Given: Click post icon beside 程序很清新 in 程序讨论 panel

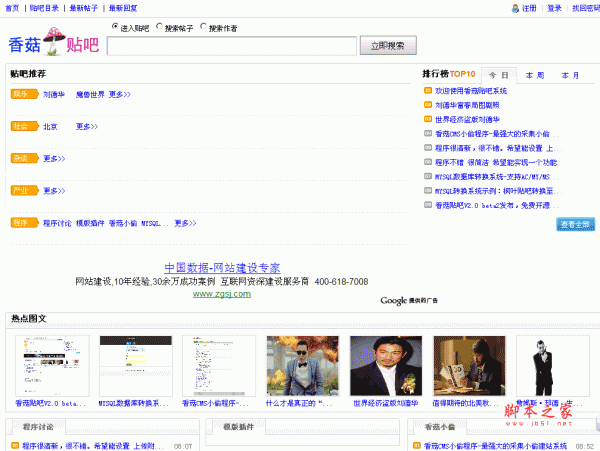Looking at the screenshot, I should (15, 445).
